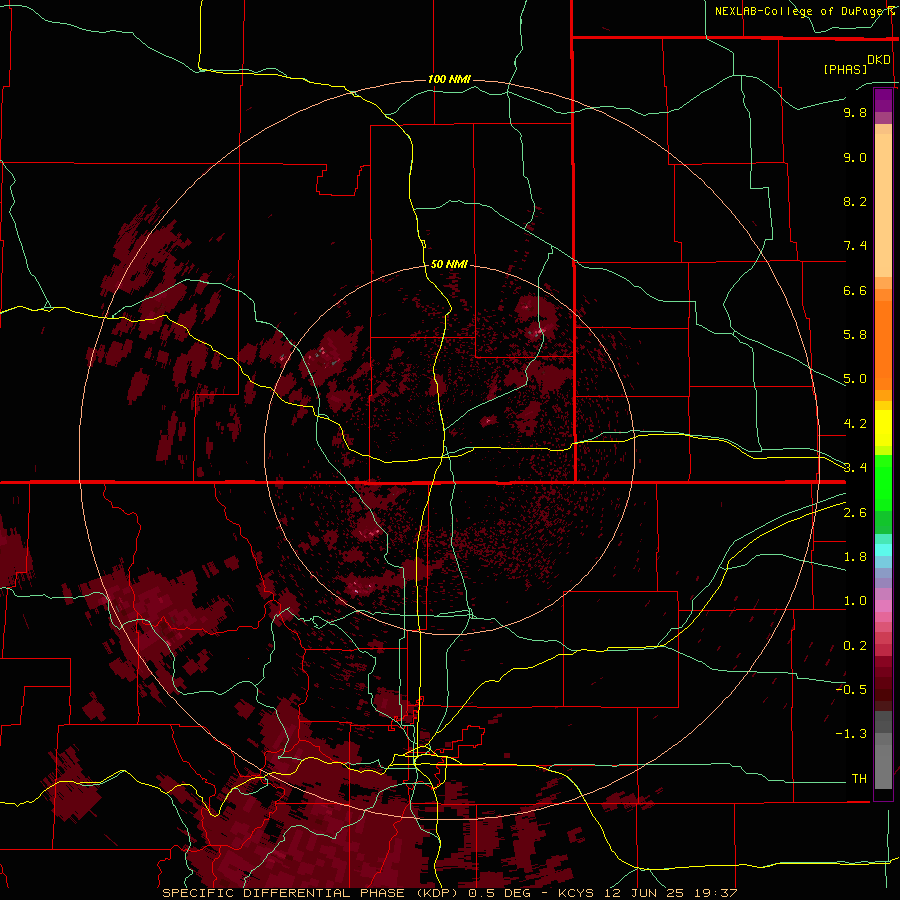Click the 100 NMI range ring label
This screenshot has width=900, height=900.
(449, 79)
